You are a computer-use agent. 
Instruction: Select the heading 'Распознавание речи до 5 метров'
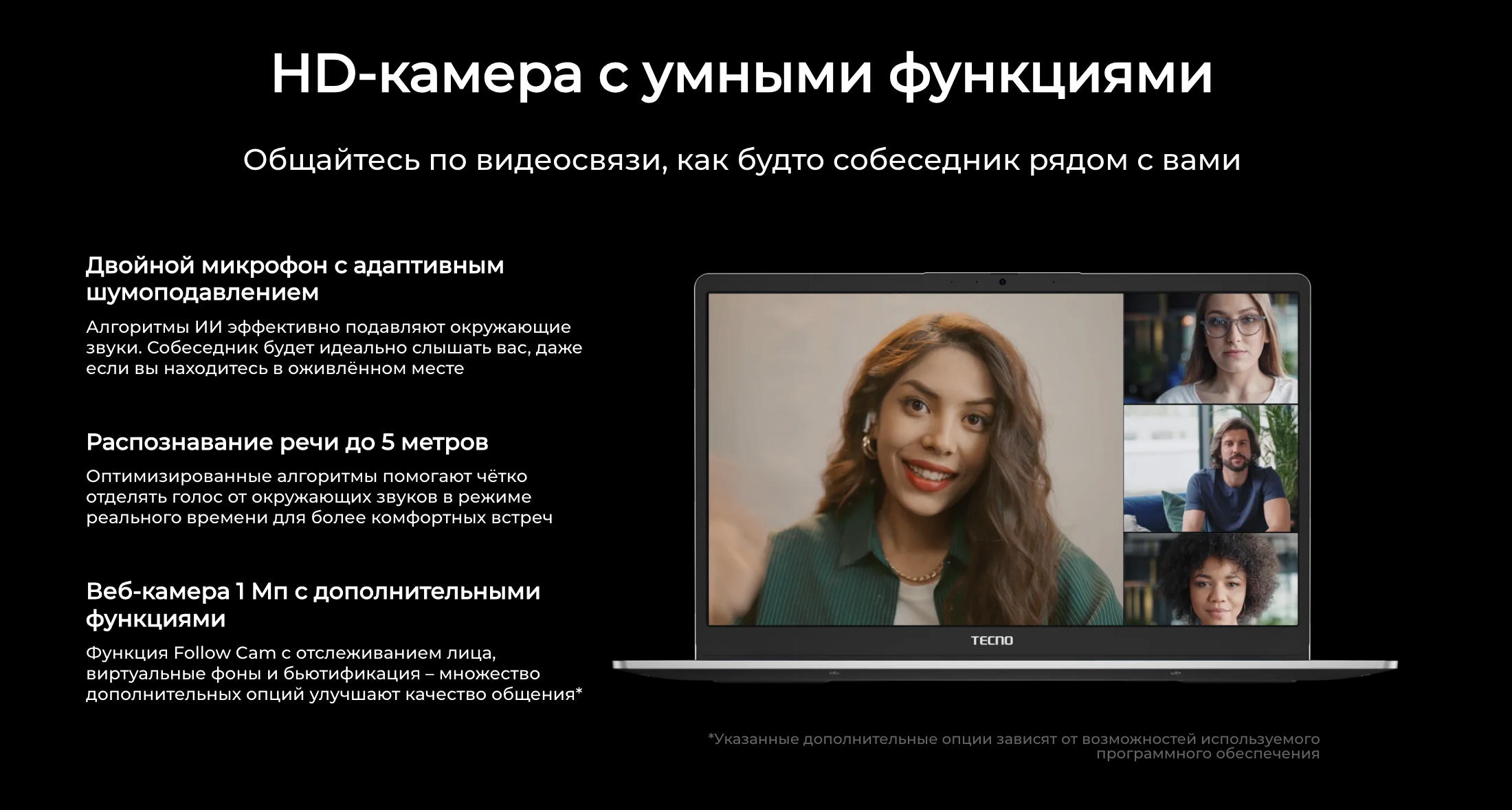tap(287, 441)
